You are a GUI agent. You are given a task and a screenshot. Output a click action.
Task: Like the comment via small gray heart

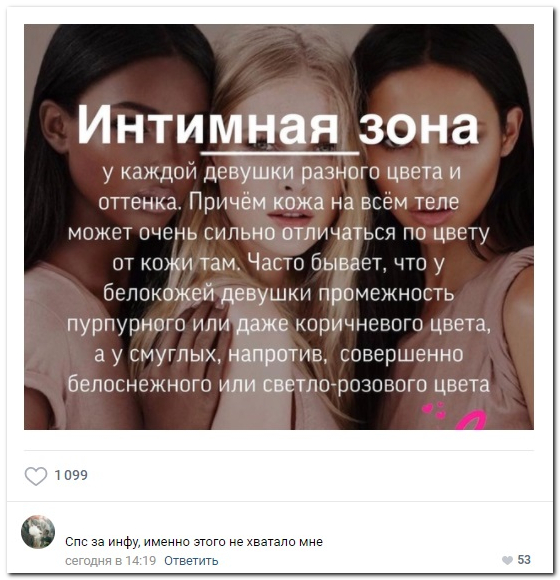click(507, 560)
